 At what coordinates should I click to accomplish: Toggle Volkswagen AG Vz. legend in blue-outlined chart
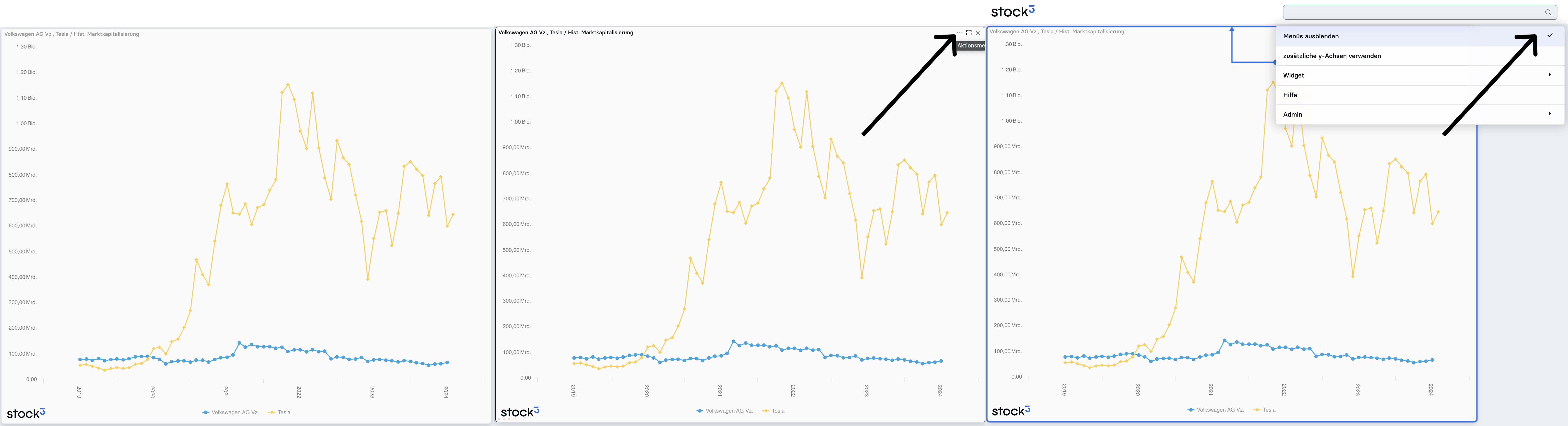click(1216, 410)
